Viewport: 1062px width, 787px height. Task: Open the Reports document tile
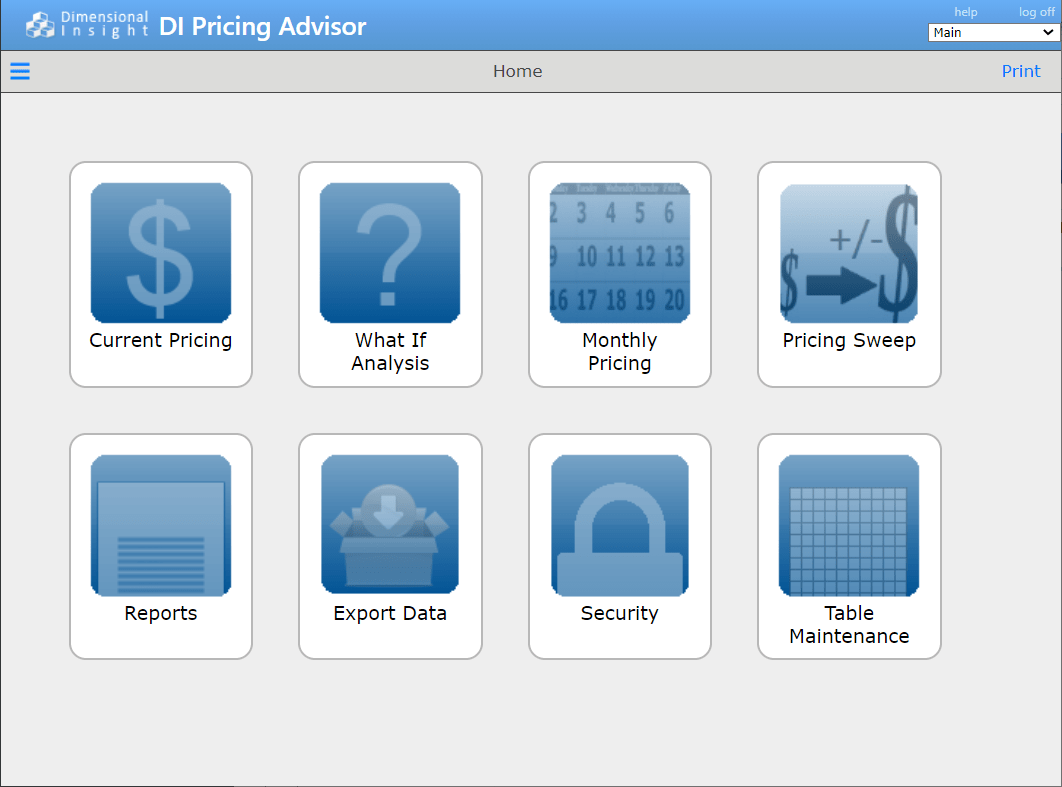161,547
